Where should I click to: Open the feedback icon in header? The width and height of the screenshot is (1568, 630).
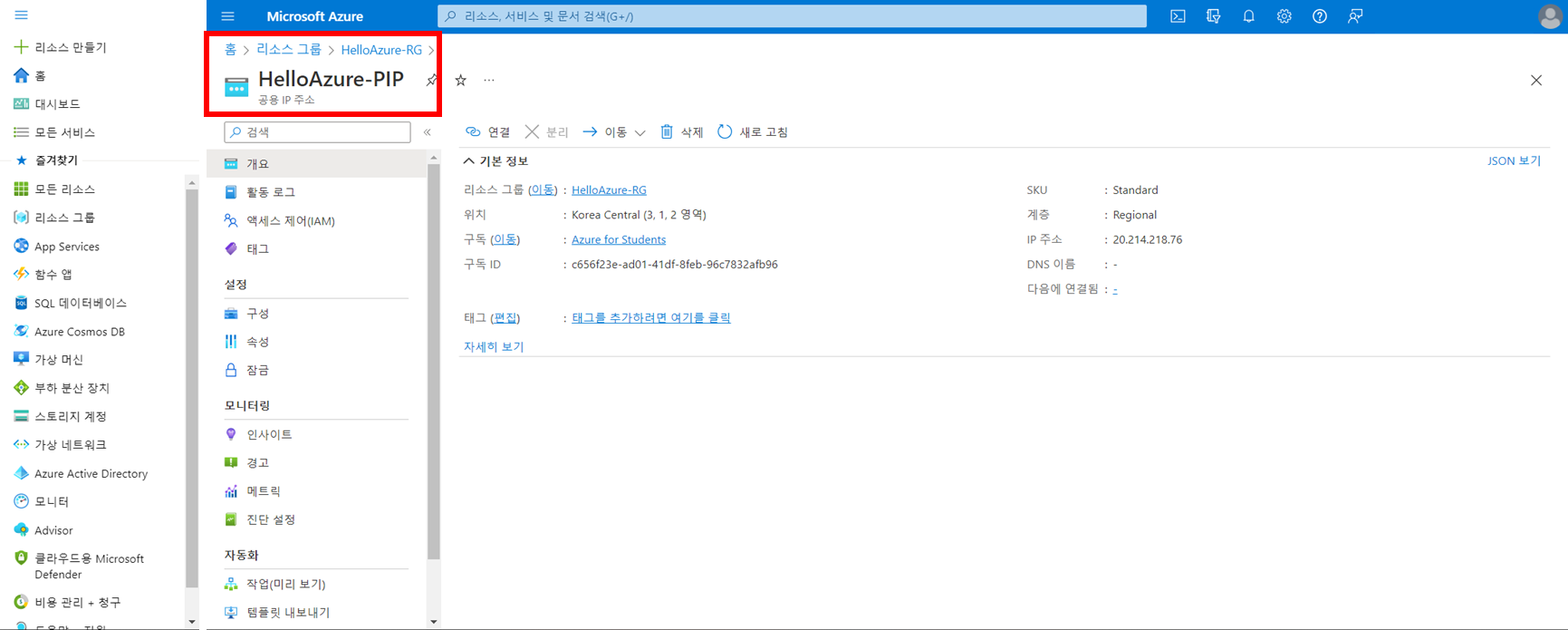[x=1355, y=16]
